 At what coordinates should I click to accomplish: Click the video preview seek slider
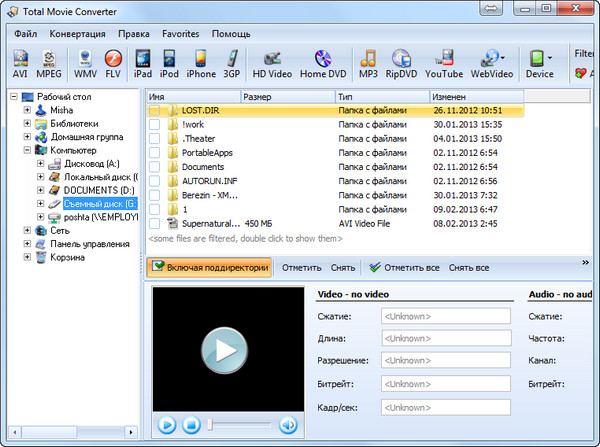pyautogui.click(x=240, y=425)
